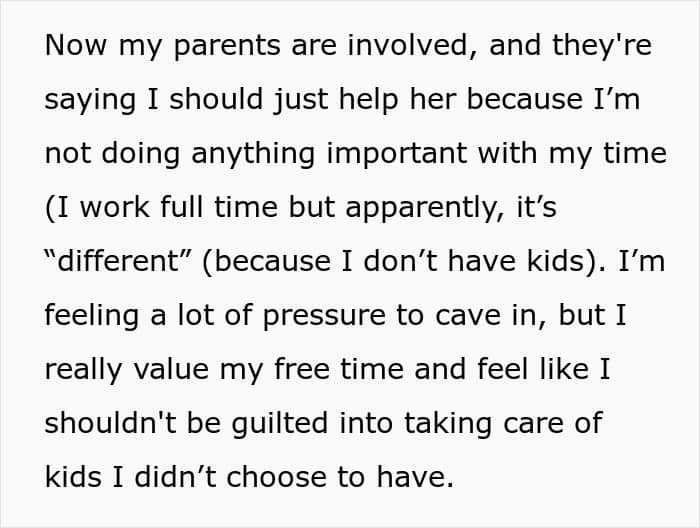Select the word "important"

click(397, 155)
